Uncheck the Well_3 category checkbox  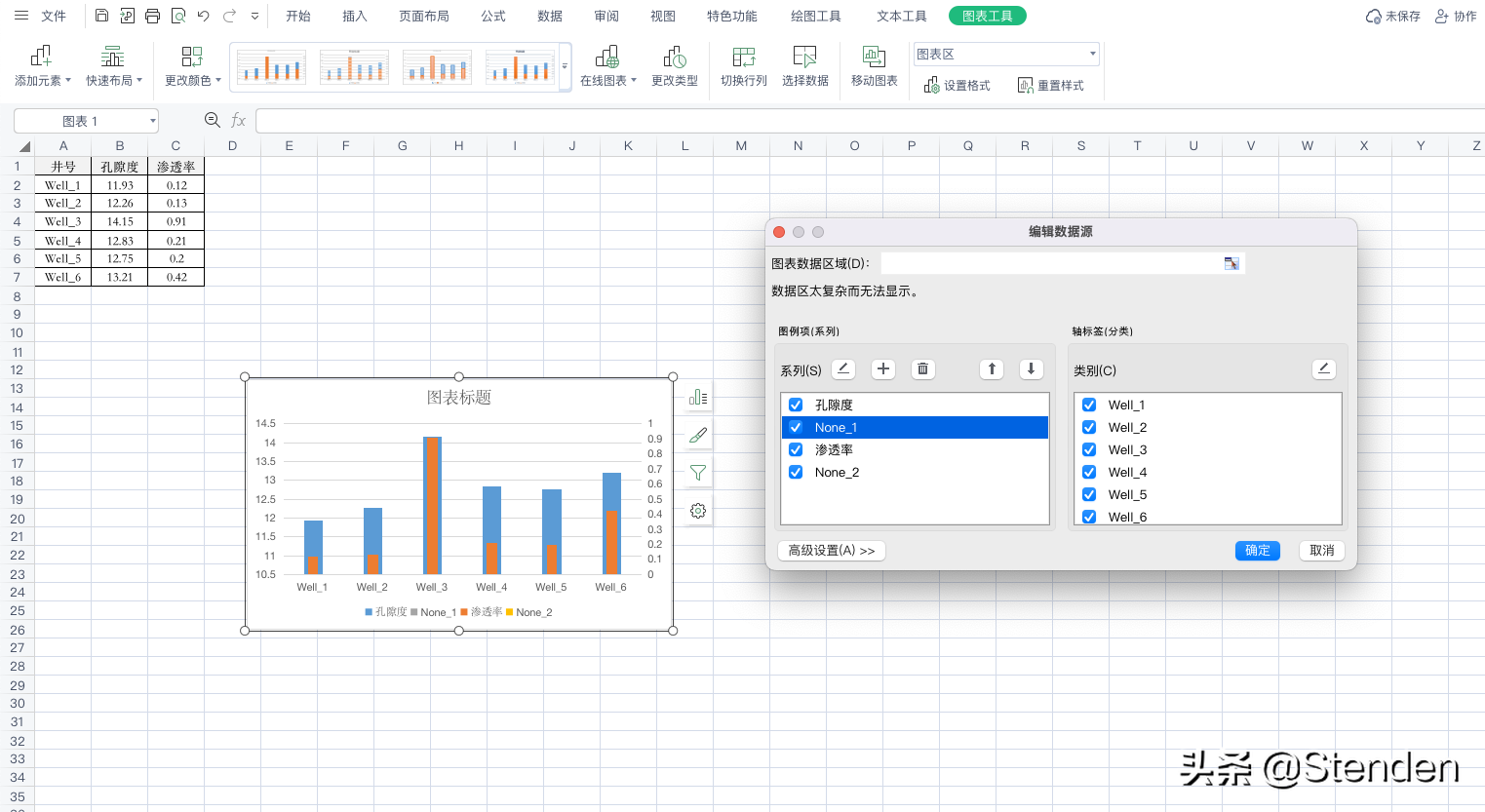click(1089, 449)
